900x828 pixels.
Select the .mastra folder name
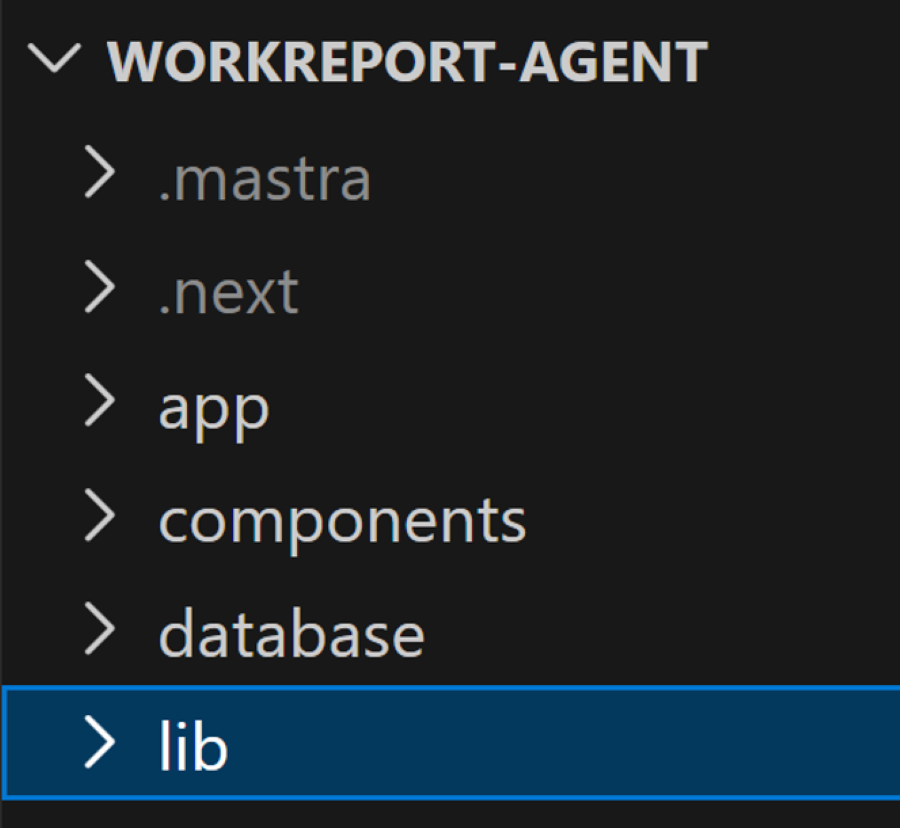[265, 179]
